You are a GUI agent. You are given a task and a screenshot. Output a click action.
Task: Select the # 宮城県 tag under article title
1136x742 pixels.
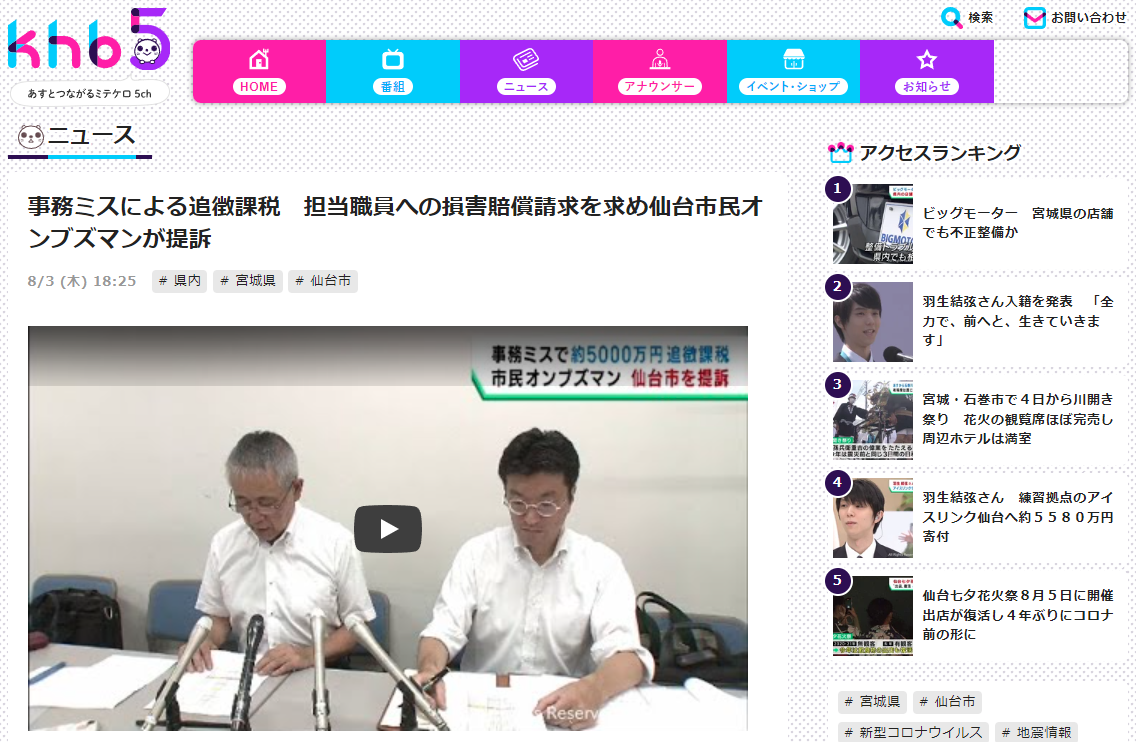[x=248, y=281]
